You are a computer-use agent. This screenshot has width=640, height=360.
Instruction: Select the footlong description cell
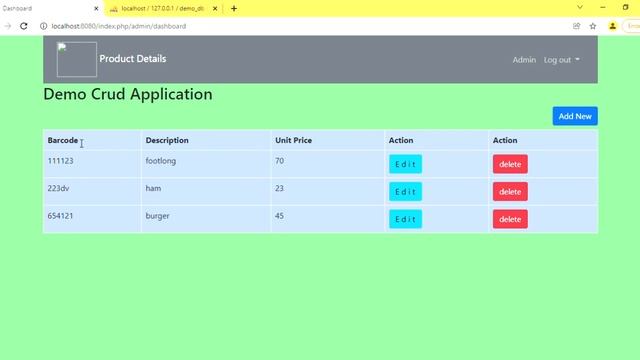[x=206, y=164]
